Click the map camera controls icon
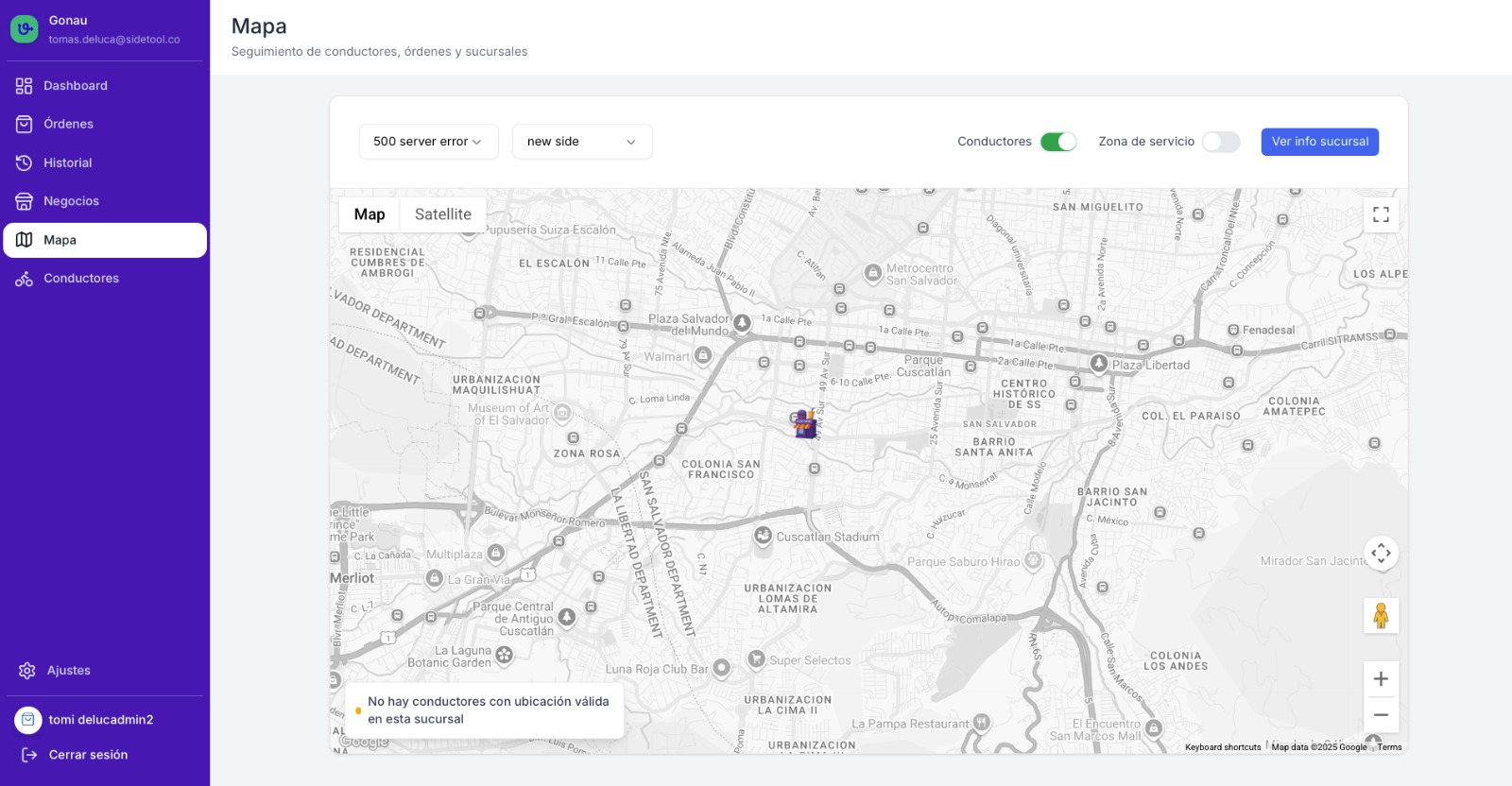The width and height of the screenshot is (1512, 786). pos(1381,553)
